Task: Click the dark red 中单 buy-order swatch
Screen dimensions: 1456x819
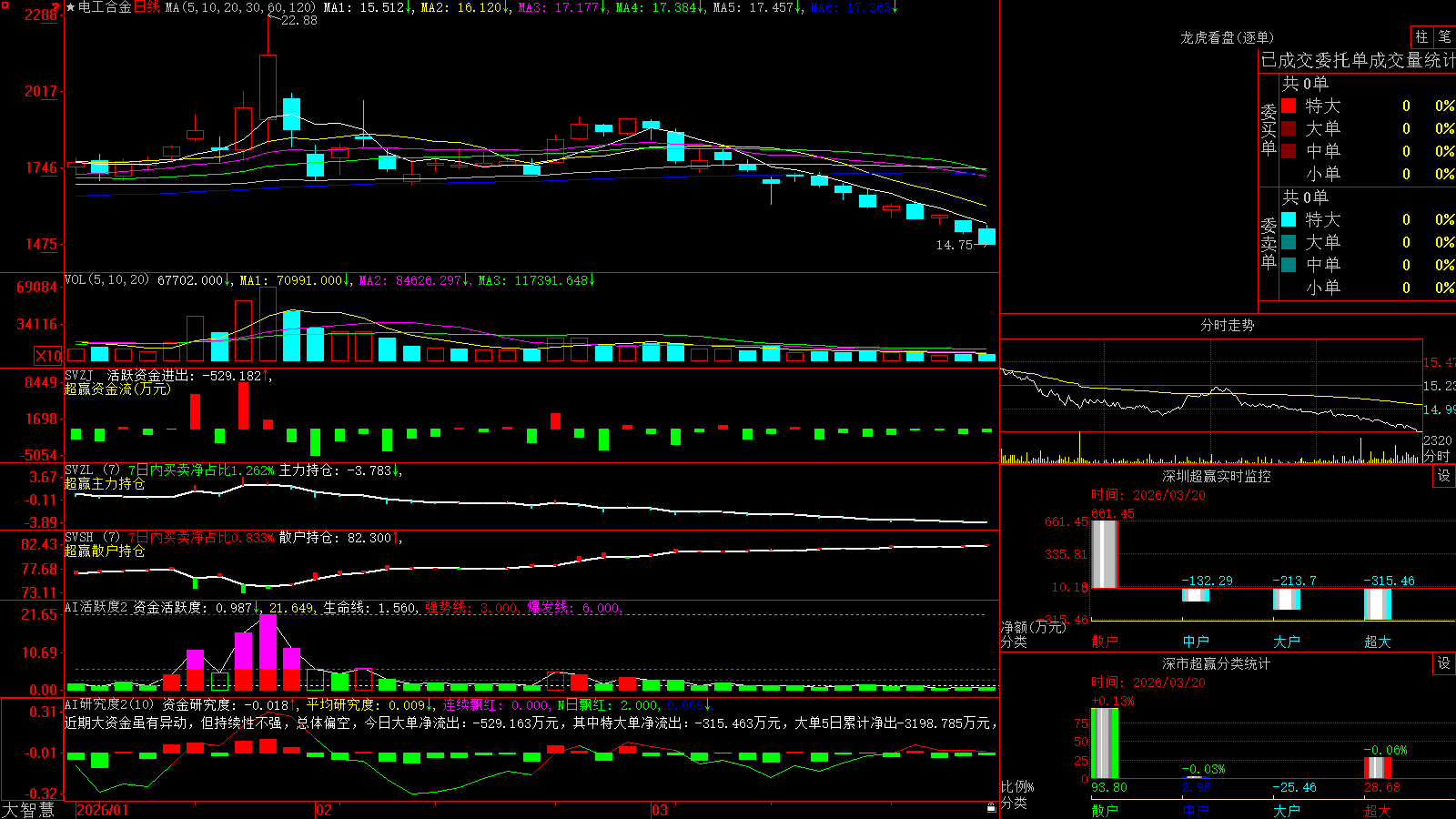Action: 1289,151
